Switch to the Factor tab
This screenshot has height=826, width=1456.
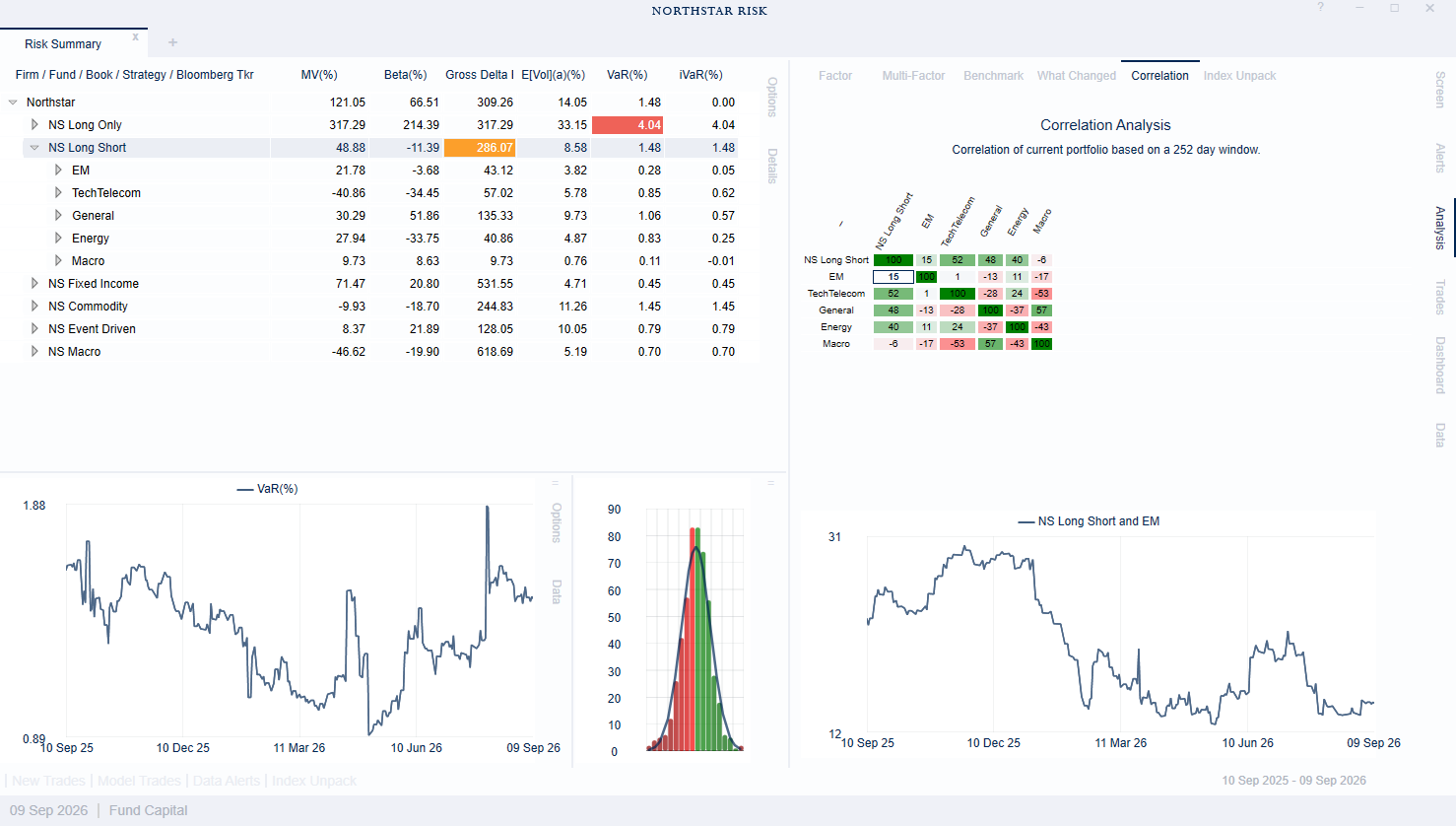pyautogui.click(x=835, y=76)
